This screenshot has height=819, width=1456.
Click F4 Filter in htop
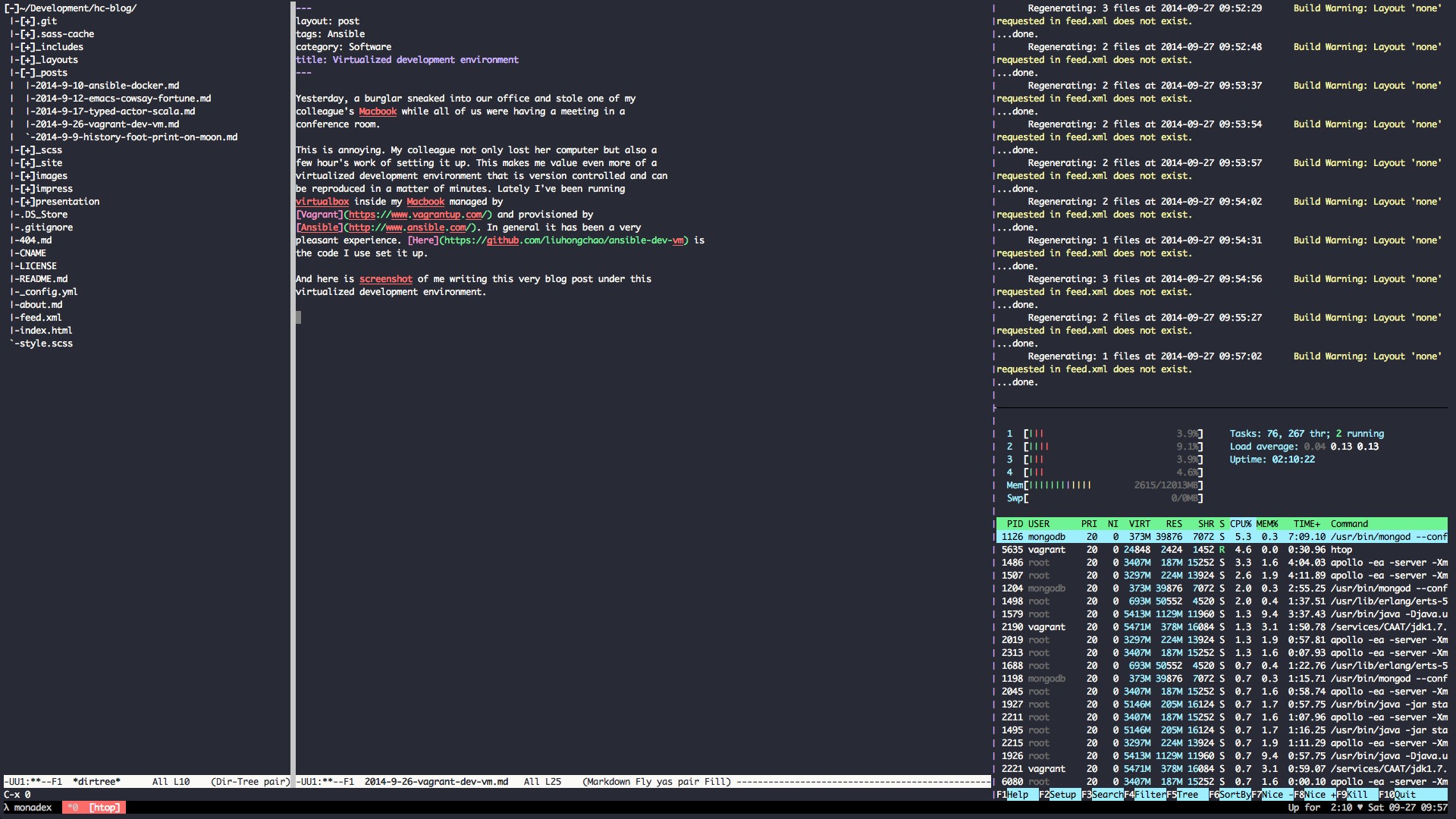(1145, 795)
